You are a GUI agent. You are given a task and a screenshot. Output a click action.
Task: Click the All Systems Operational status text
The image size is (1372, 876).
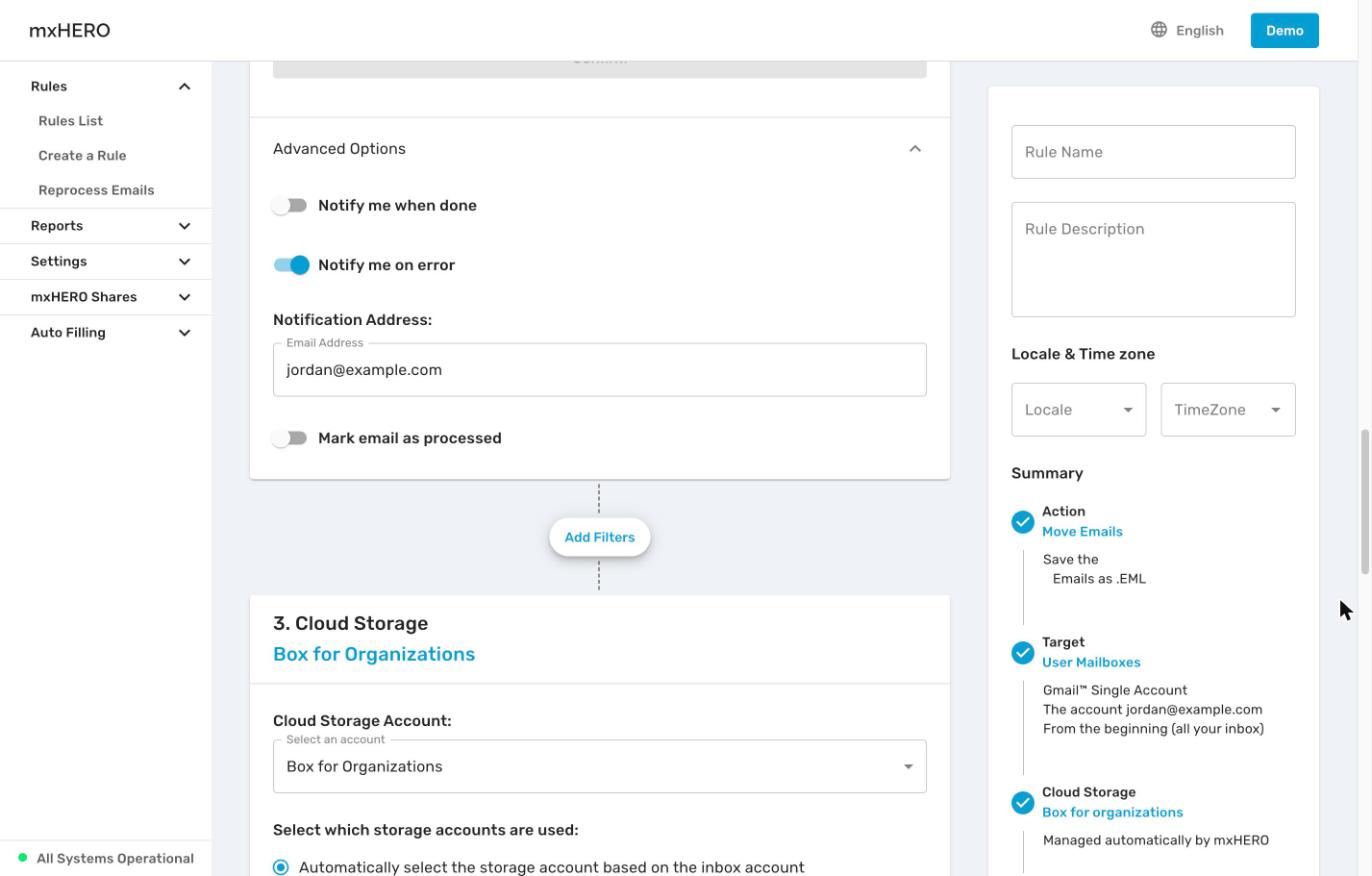(x=115, y=858)
